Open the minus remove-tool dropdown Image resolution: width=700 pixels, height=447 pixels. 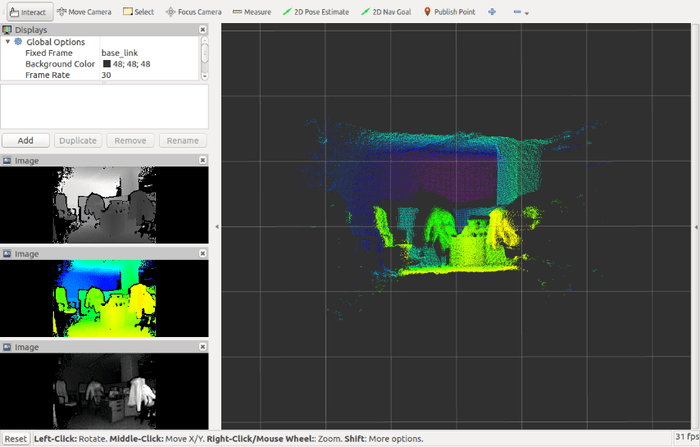click(x=520, y=12)
